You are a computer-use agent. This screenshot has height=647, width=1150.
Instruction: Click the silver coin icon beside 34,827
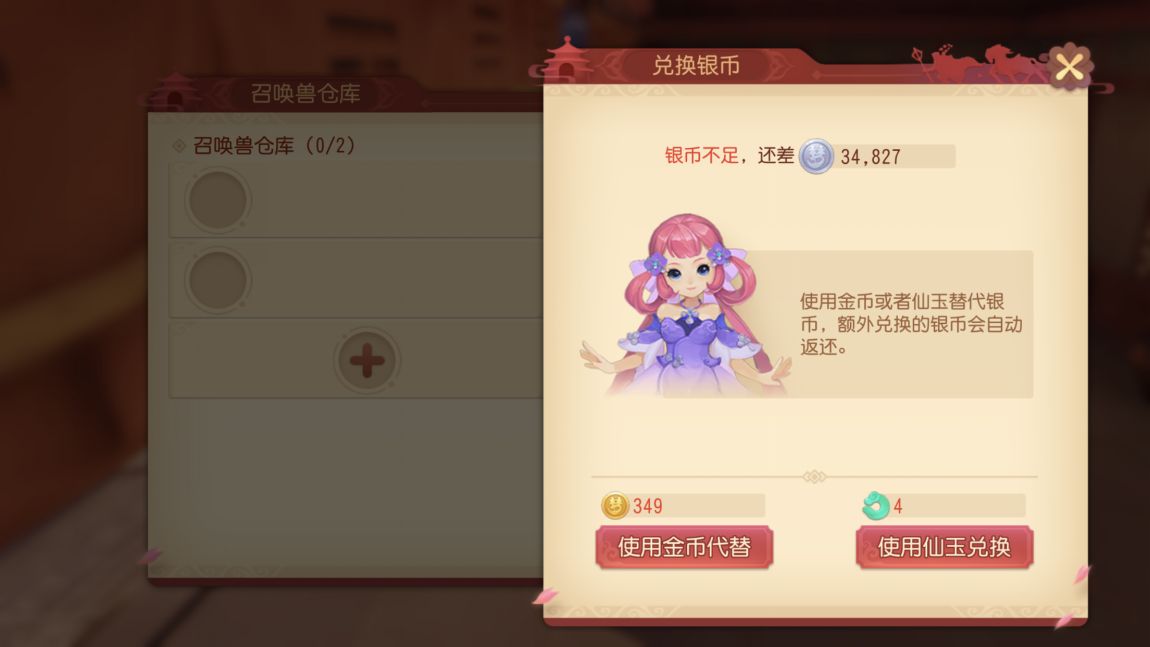click(x=816, y=156)
